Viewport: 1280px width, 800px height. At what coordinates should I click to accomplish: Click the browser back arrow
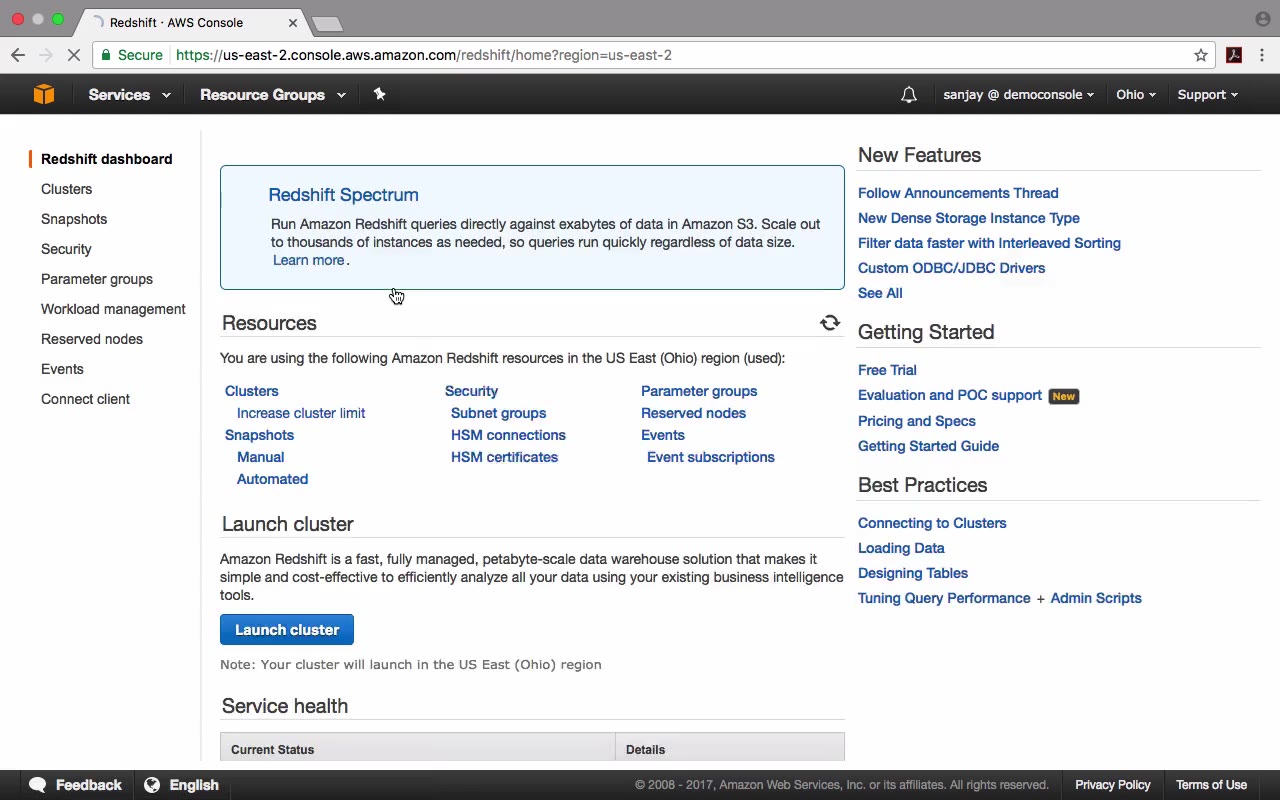17,55
